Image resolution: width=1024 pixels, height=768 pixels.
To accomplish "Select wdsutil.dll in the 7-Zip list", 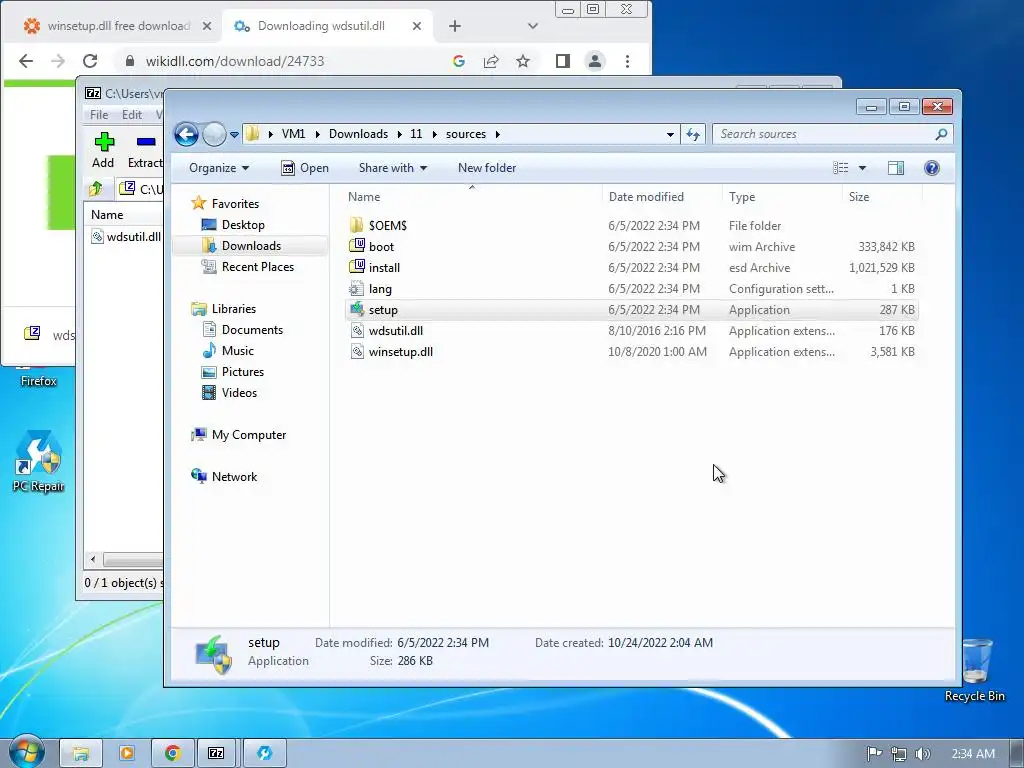I will click(126, 236).
